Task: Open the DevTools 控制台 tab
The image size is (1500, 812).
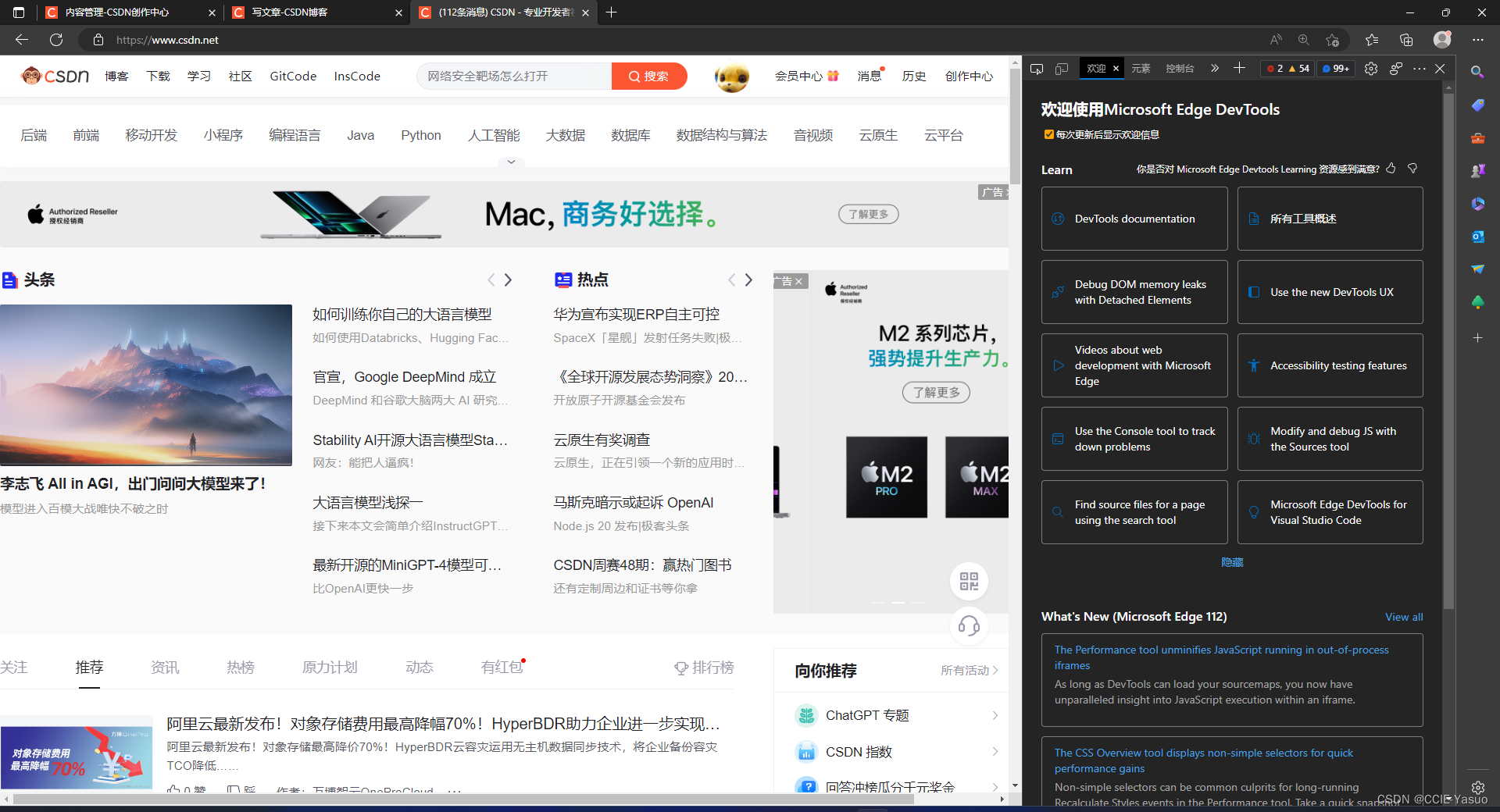Action: click(x=1180, y=69)
